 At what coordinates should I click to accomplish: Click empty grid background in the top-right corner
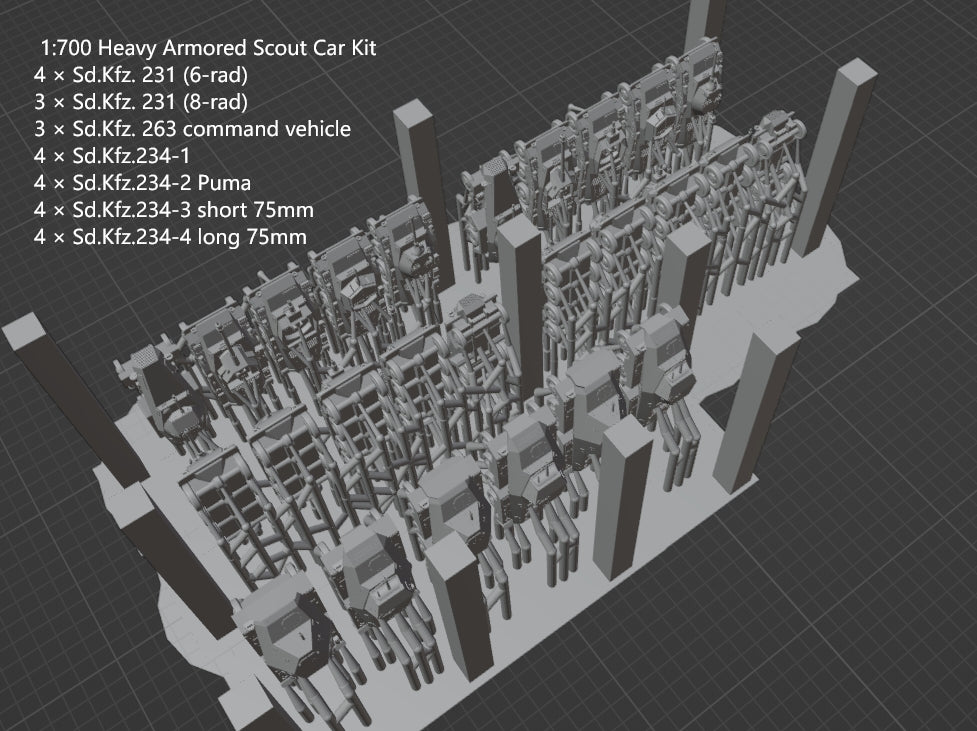920,40
